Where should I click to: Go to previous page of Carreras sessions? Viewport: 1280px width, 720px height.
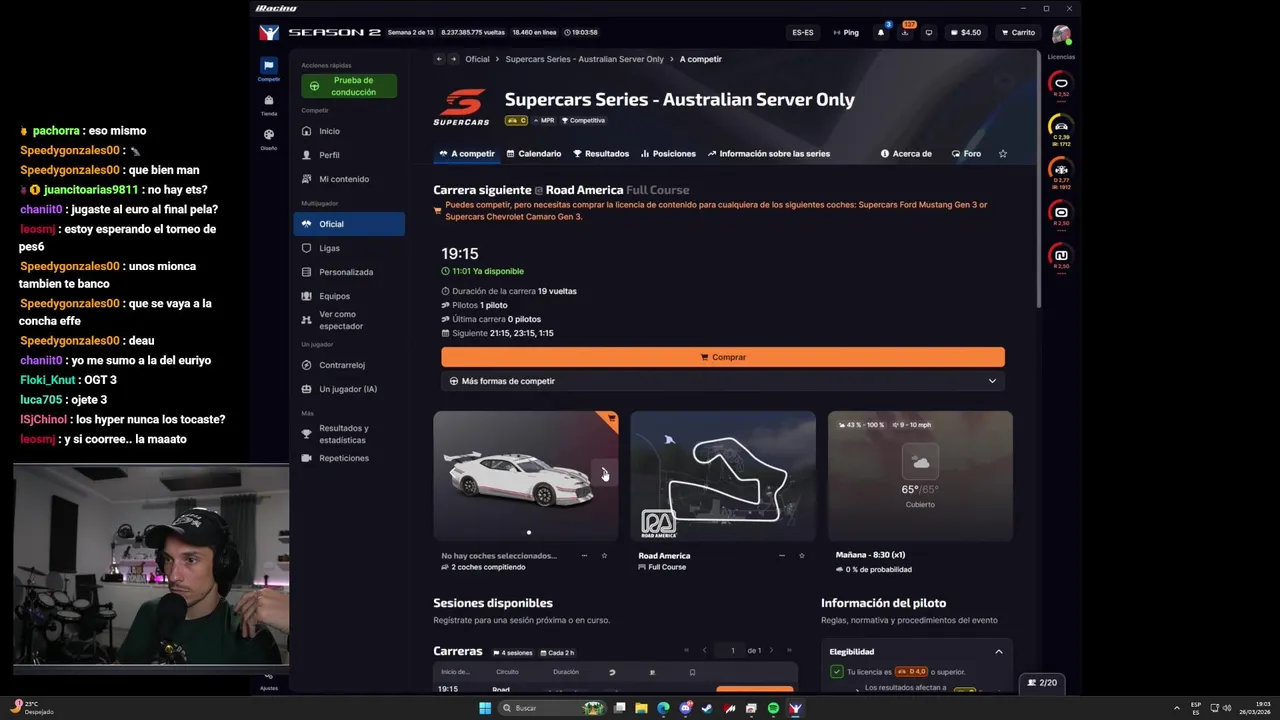704,651
